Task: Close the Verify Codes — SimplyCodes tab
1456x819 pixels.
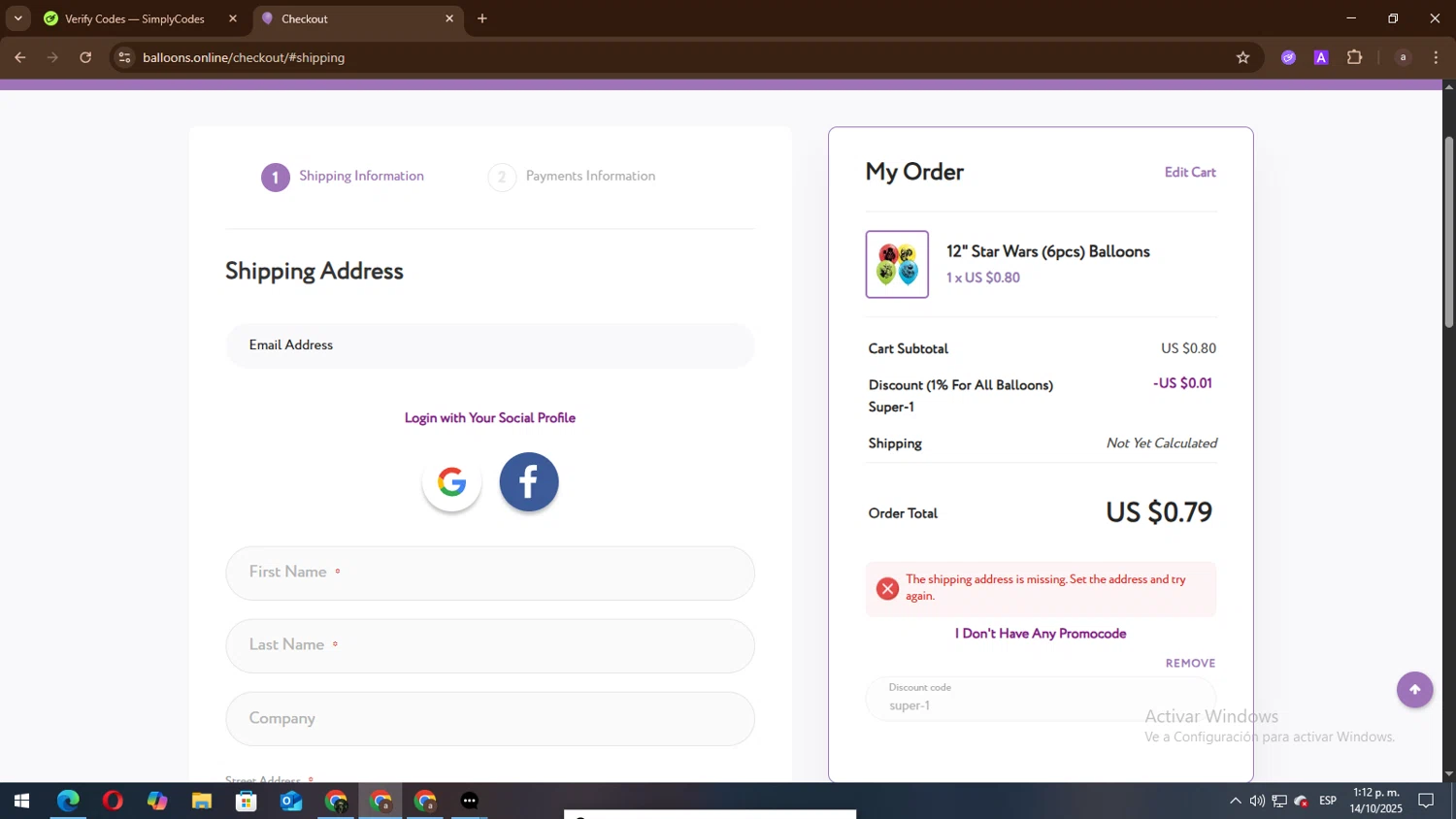Action: [x=233, y=18]
